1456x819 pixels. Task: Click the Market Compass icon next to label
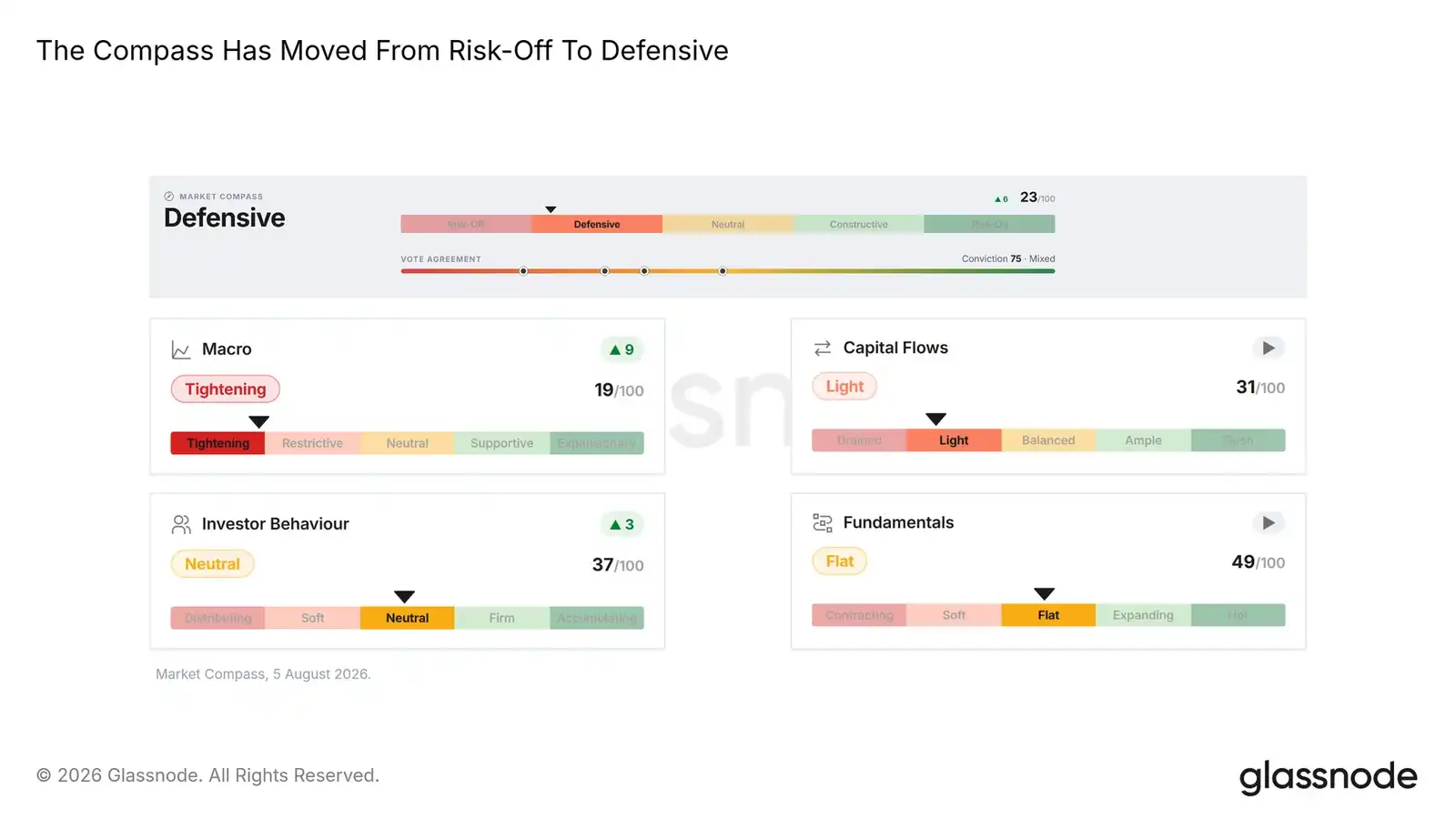click(169, 197)
